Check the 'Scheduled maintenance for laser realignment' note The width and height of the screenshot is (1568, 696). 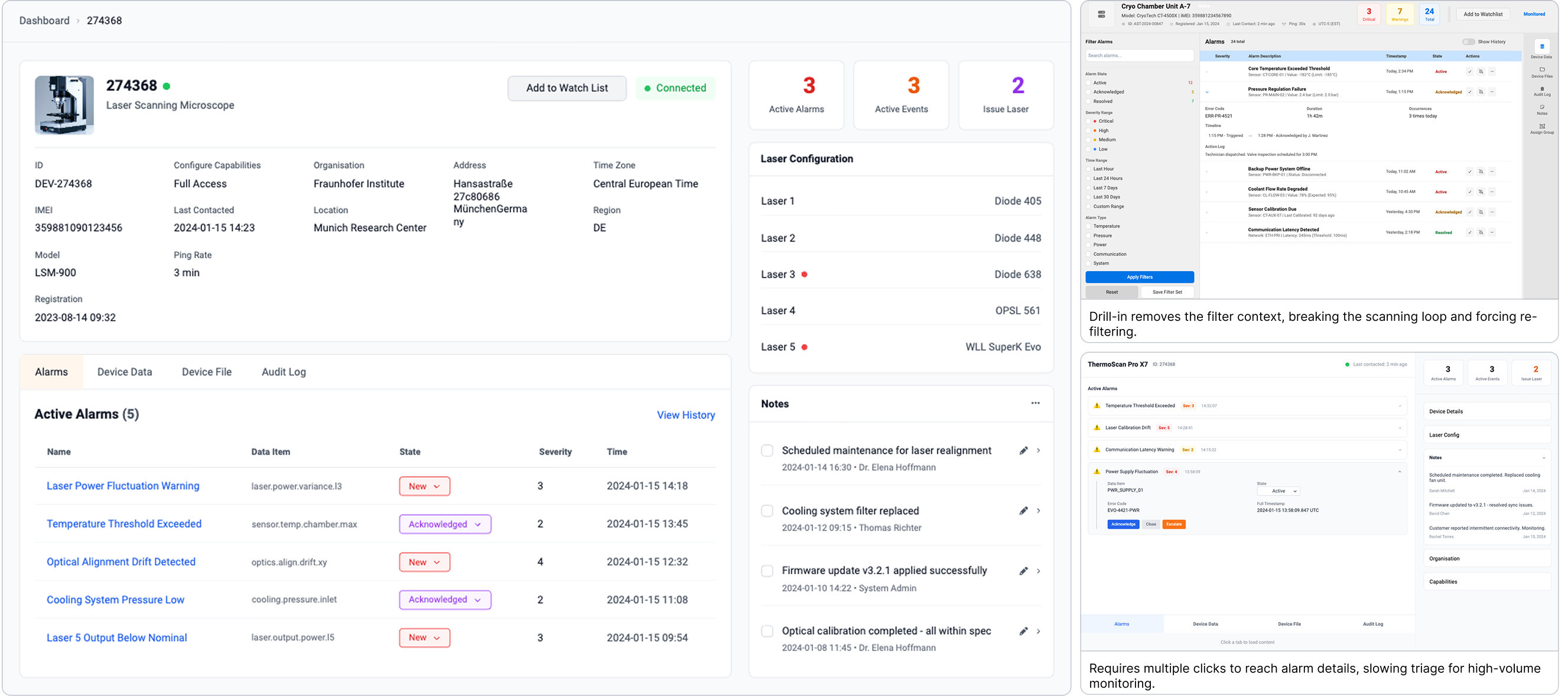(767, 451)
